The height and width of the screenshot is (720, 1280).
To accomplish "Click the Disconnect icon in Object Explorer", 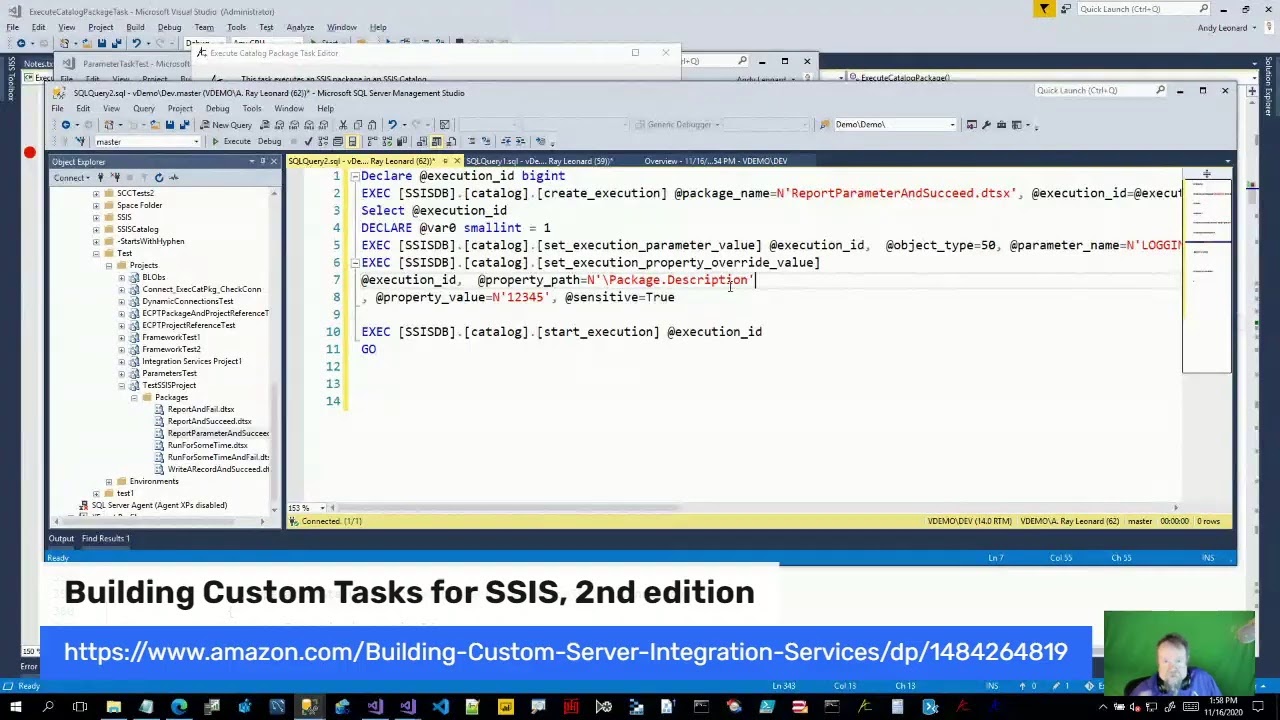I will point(116,178).
